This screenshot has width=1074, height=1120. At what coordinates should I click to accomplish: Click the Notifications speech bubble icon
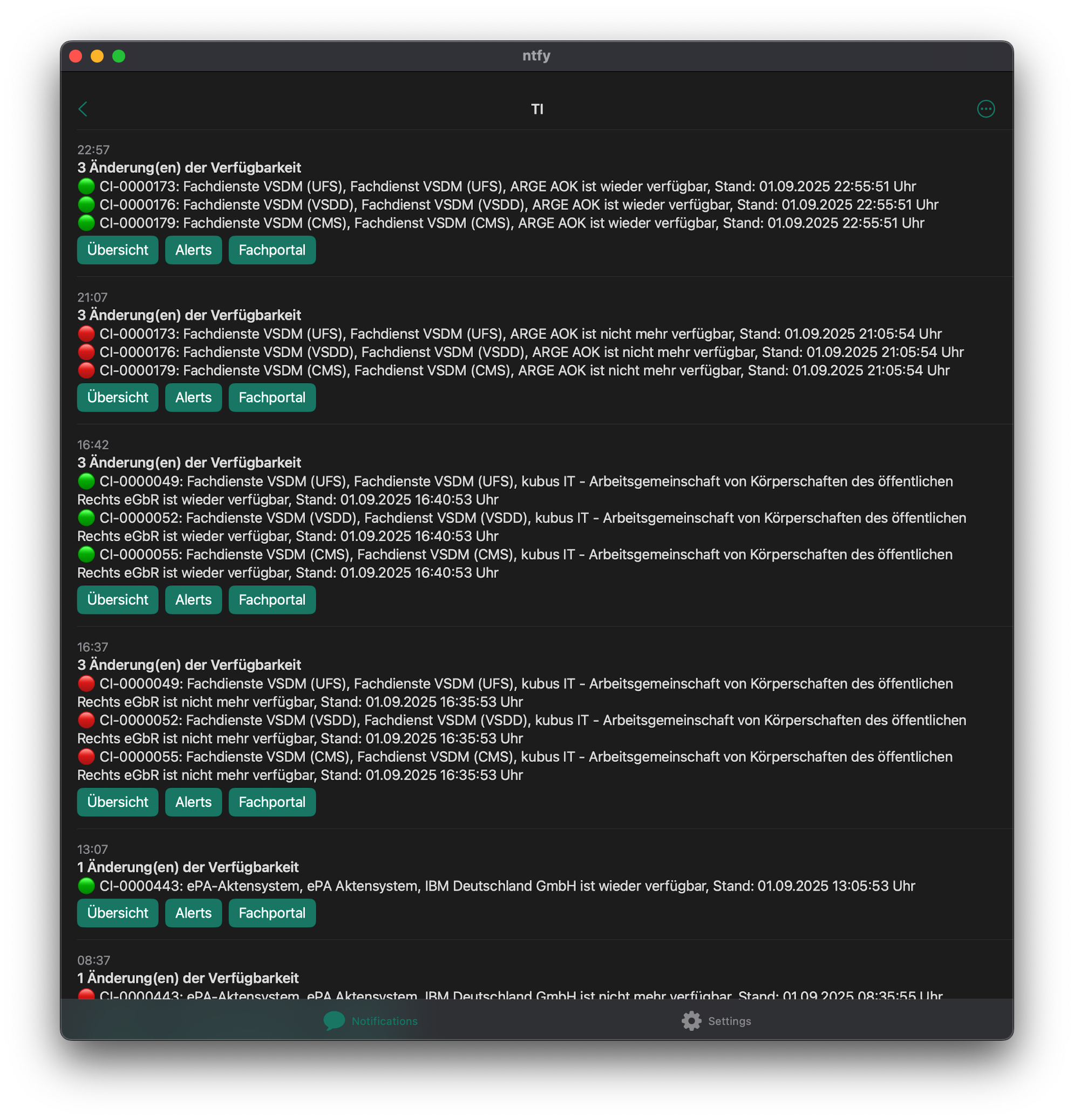(x=334, y=1021)
